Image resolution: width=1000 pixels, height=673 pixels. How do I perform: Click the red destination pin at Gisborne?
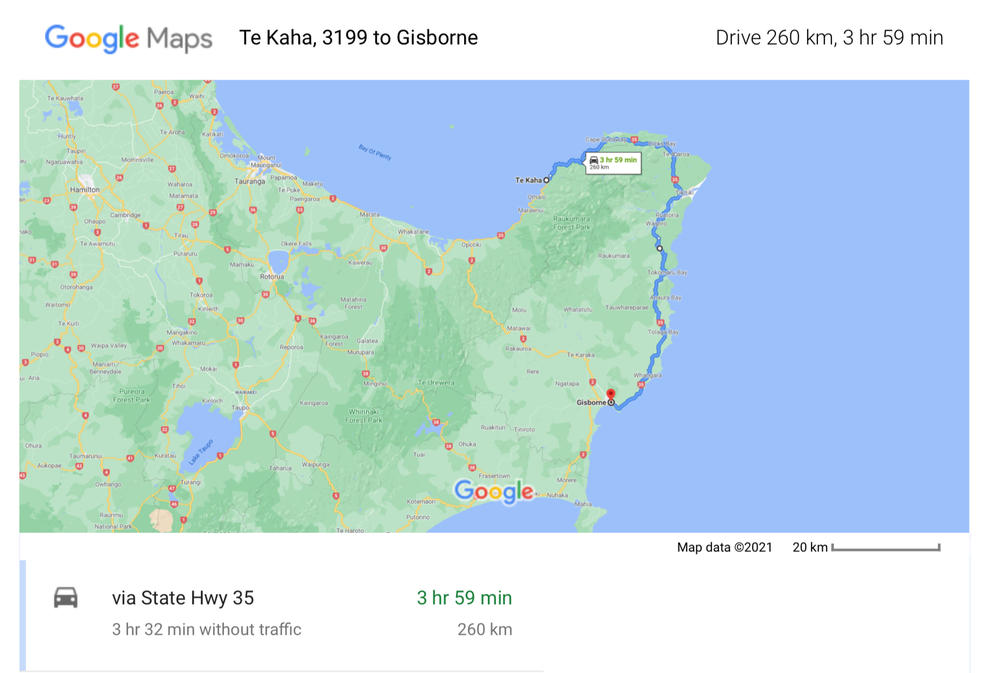pyautogui.click(x=610, y=394)
